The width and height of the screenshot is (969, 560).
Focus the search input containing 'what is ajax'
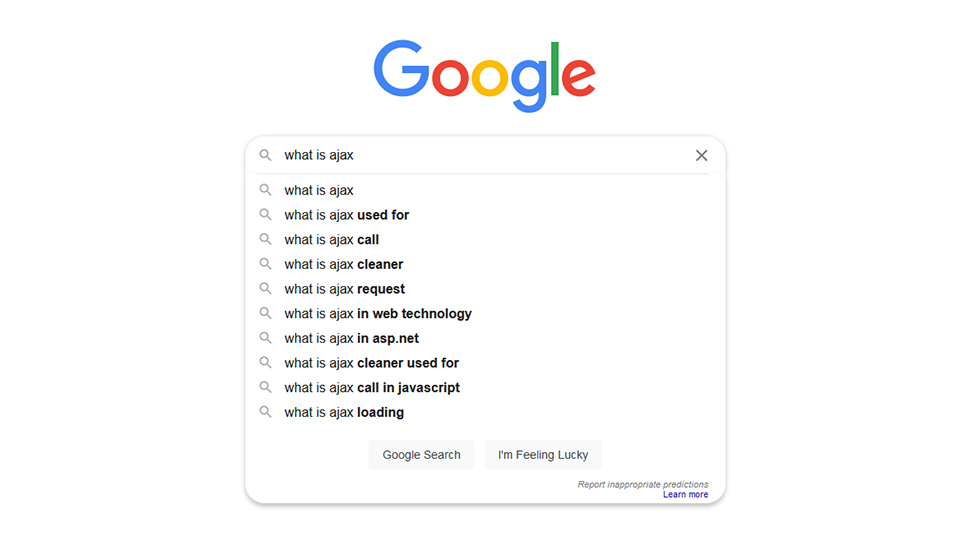484,155
